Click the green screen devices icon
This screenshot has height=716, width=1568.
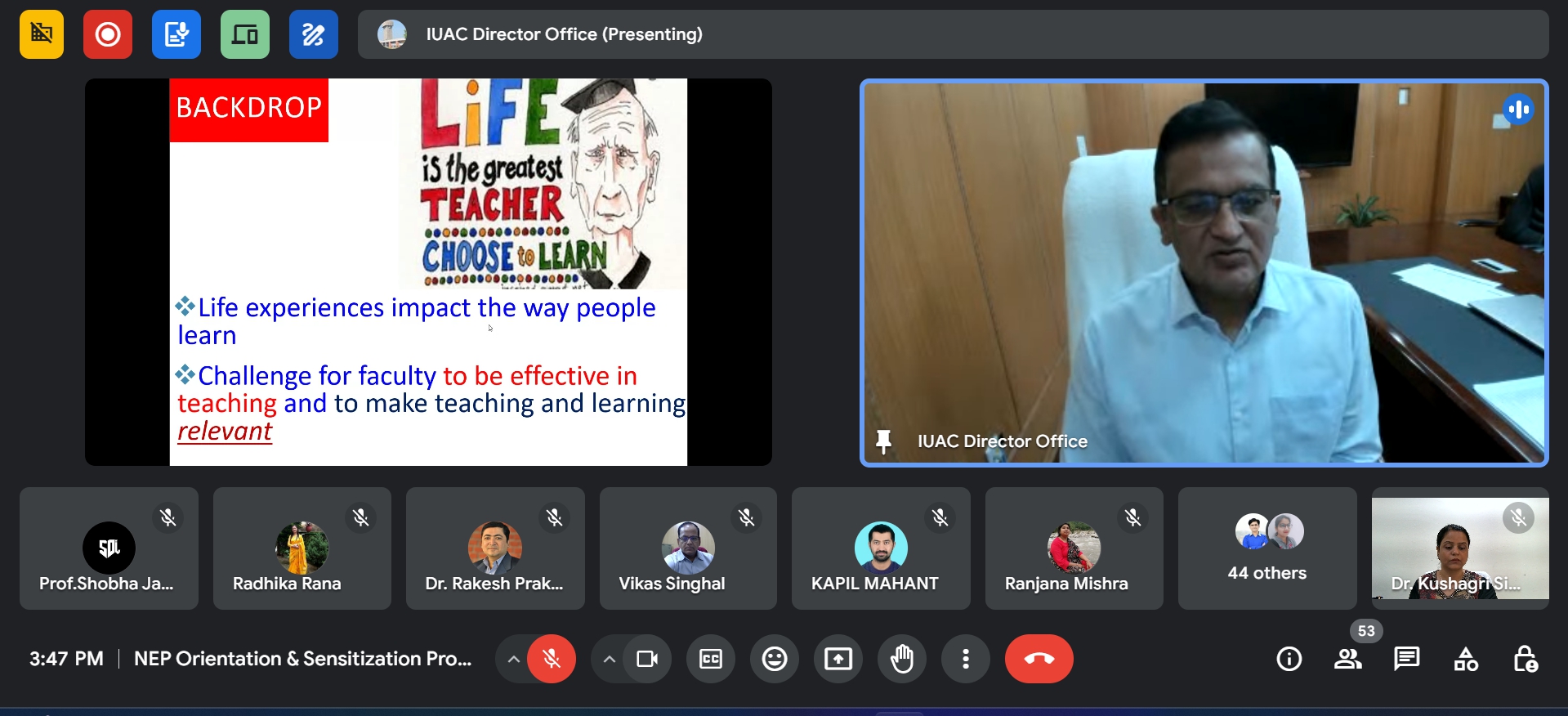pos(245,34)
